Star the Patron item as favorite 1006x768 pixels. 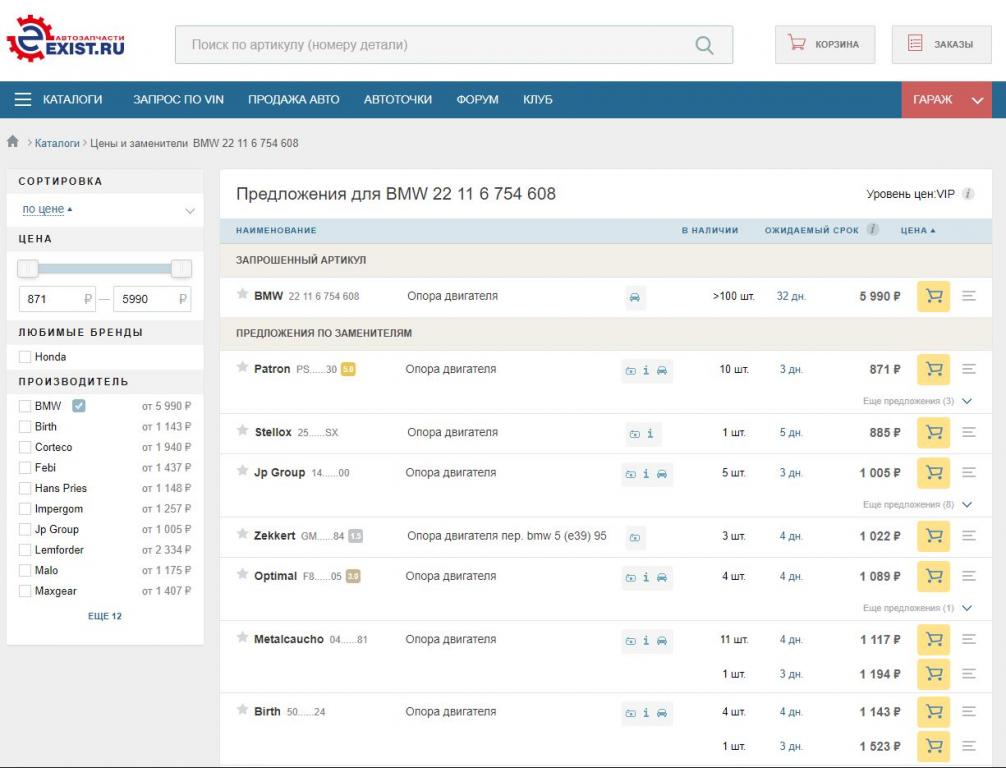point(243,367)
